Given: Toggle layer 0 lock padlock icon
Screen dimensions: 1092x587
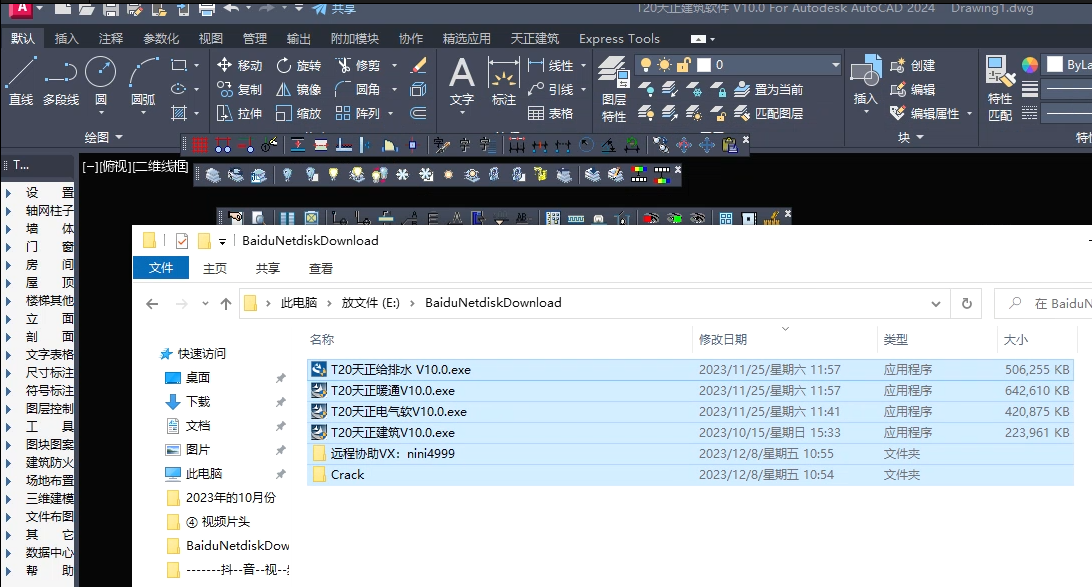Looking at the screenshot, I should (684, 65).
